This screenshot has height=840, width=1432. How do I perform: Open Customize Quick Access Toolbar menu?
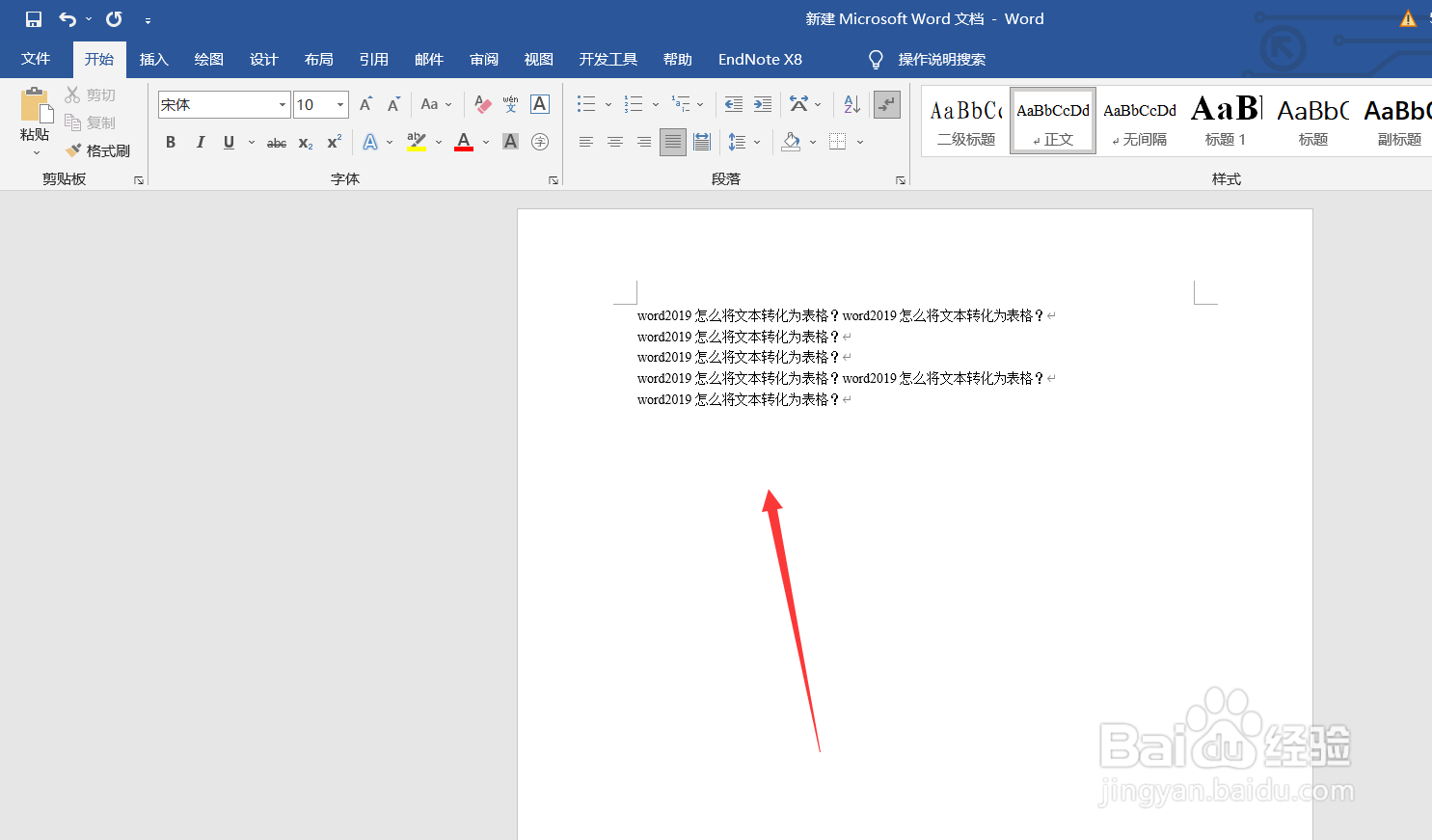148,20
